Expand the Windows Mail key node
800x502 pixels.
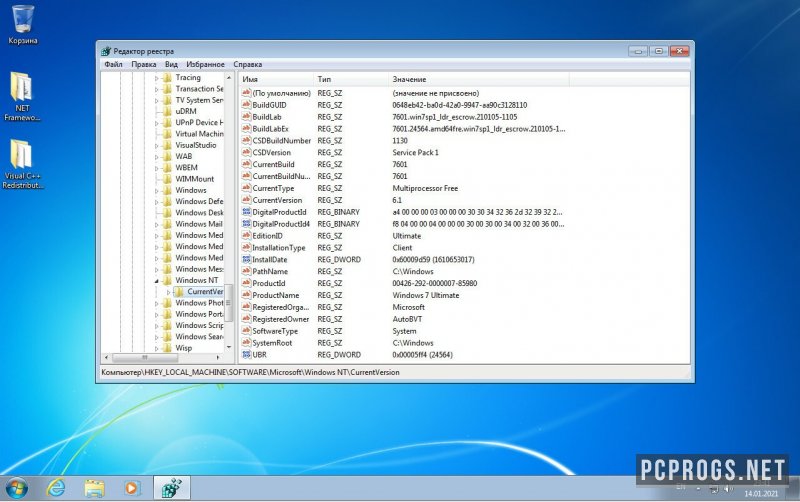pos(157,224)
